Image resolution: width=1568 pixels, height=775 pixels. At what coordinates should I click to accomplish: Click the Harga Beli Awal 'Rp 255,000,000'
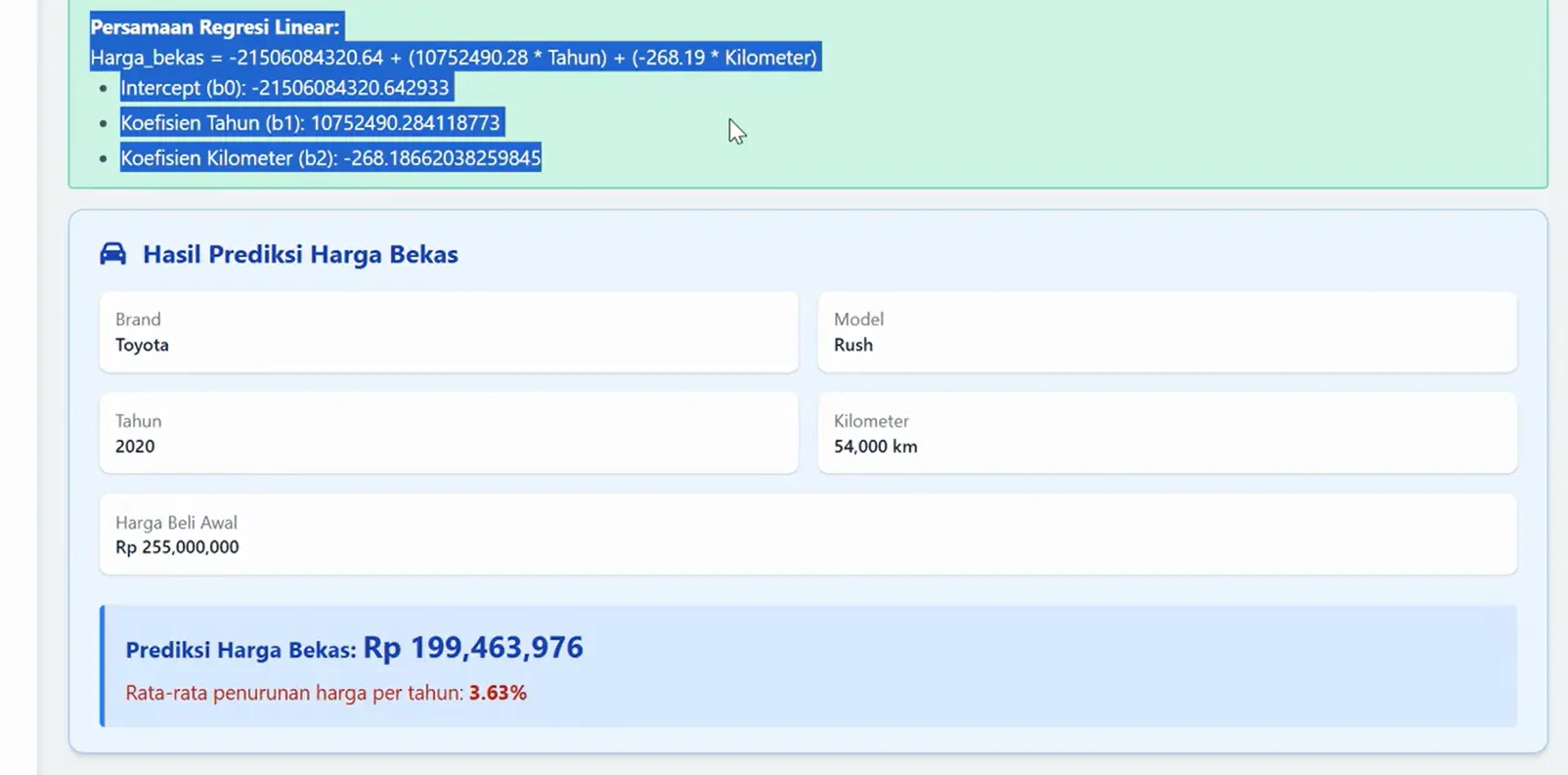tap(177, 547)
